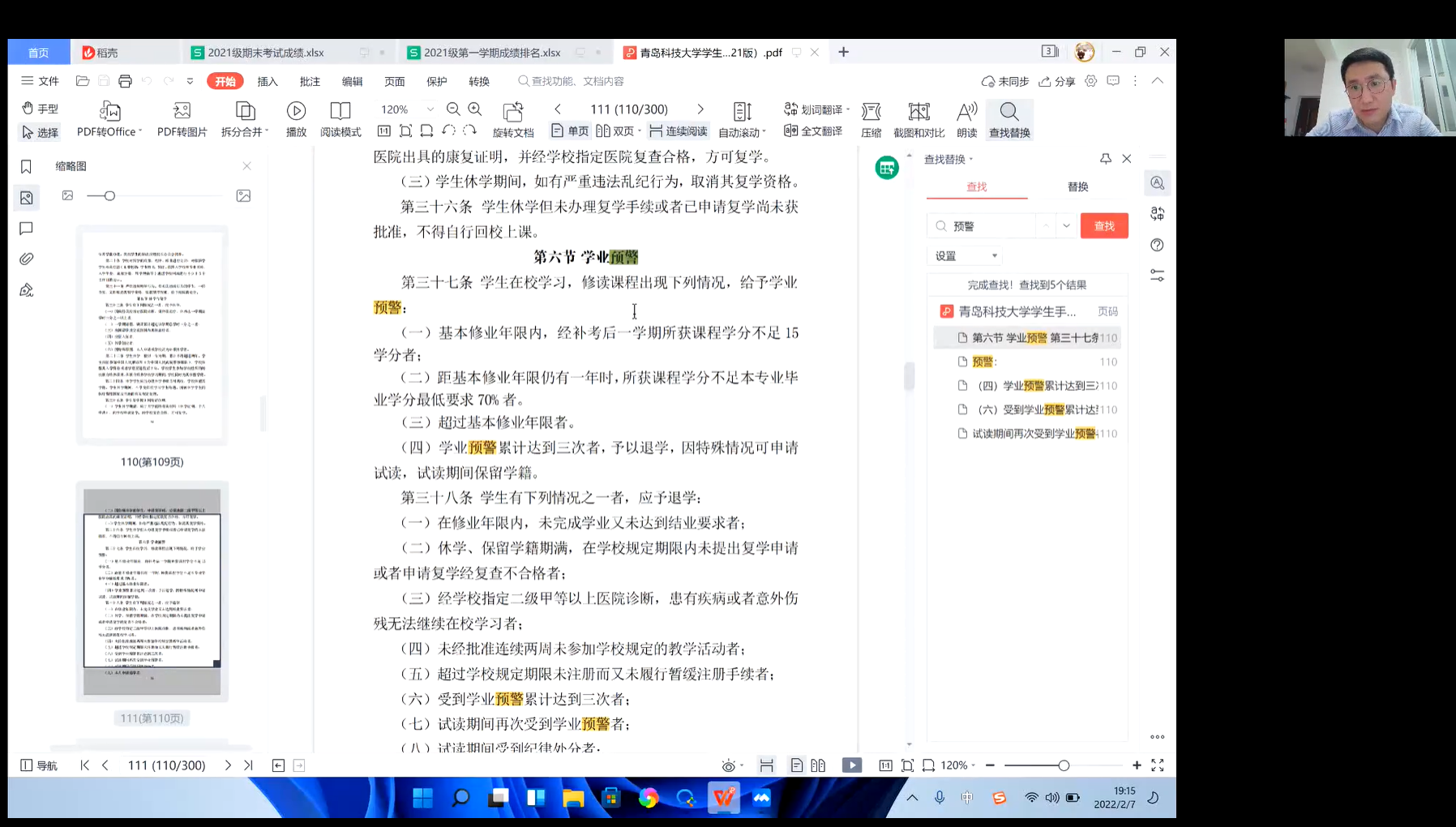
Task: Start the 播放 slideshow icon
Action: 296,111
